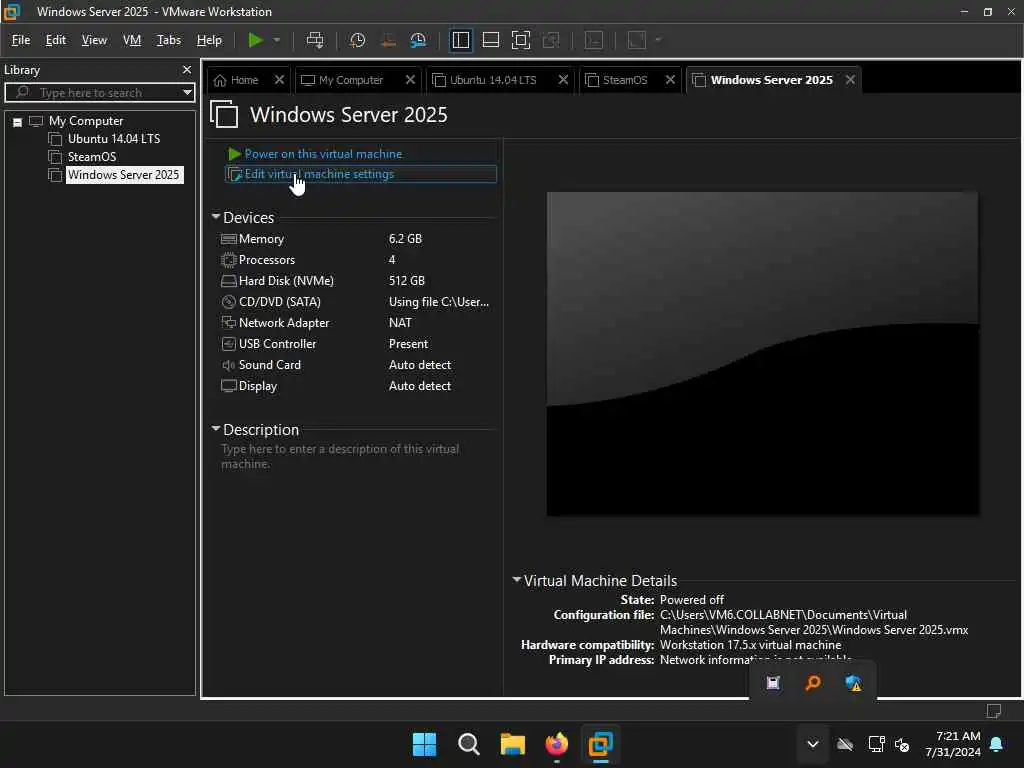Open File Explorer from the taskbar
Viewport: 1024px width, 768px height.
click(513, 744)
